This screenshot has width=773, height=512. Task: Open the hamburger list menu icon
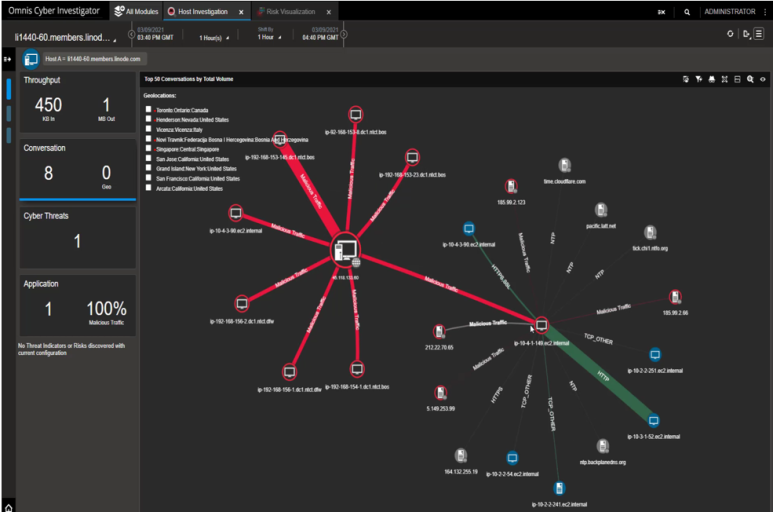pyautogui.click(x=759, y=34)
